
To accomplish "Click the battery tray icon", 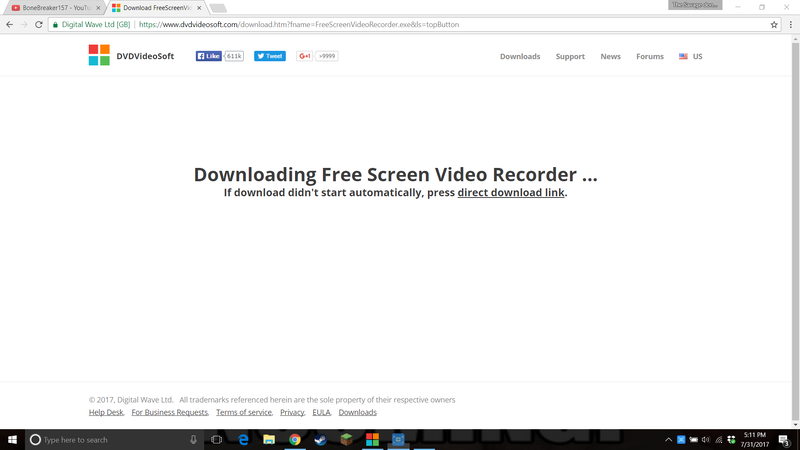I will pos(693,439).
